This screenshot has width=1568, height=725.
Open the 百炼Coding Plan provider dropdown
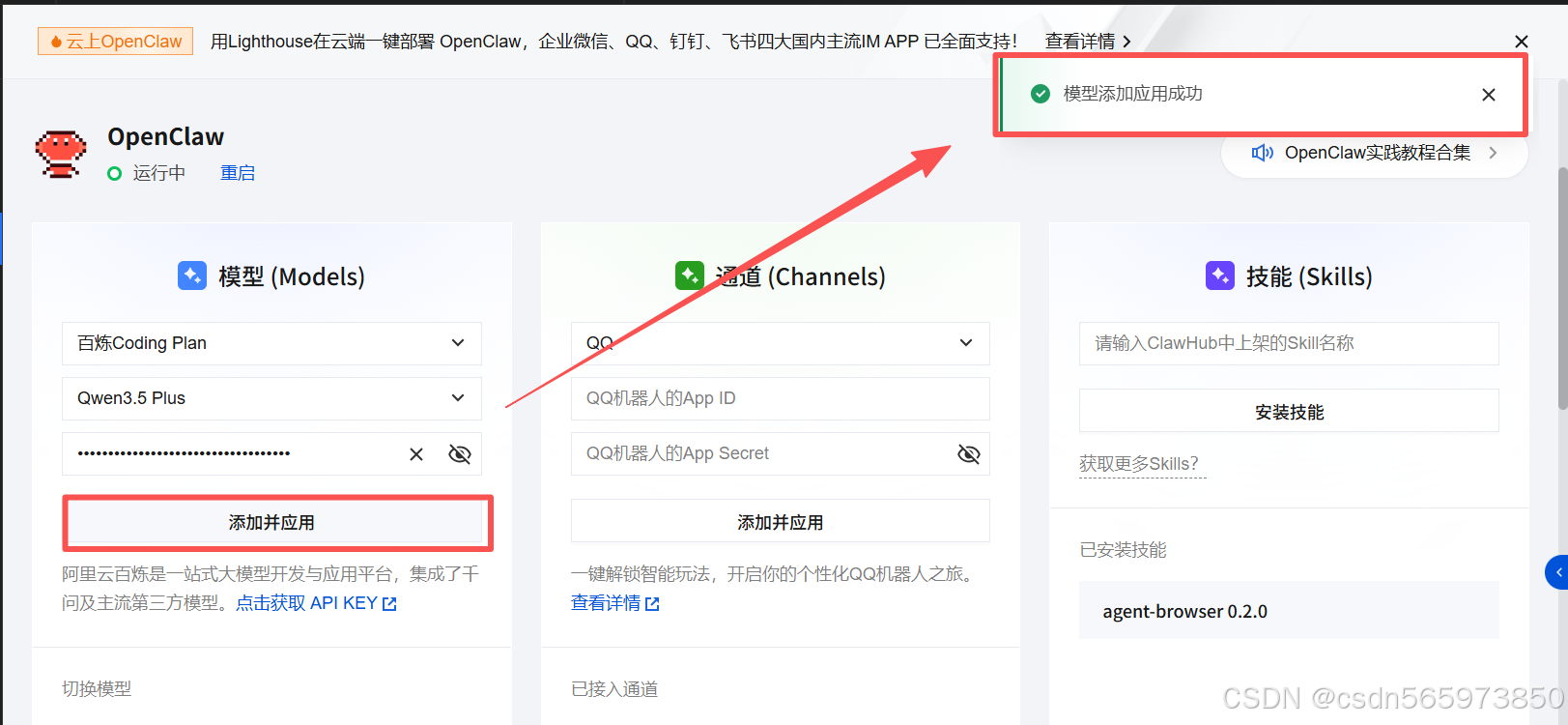point(271,343)
